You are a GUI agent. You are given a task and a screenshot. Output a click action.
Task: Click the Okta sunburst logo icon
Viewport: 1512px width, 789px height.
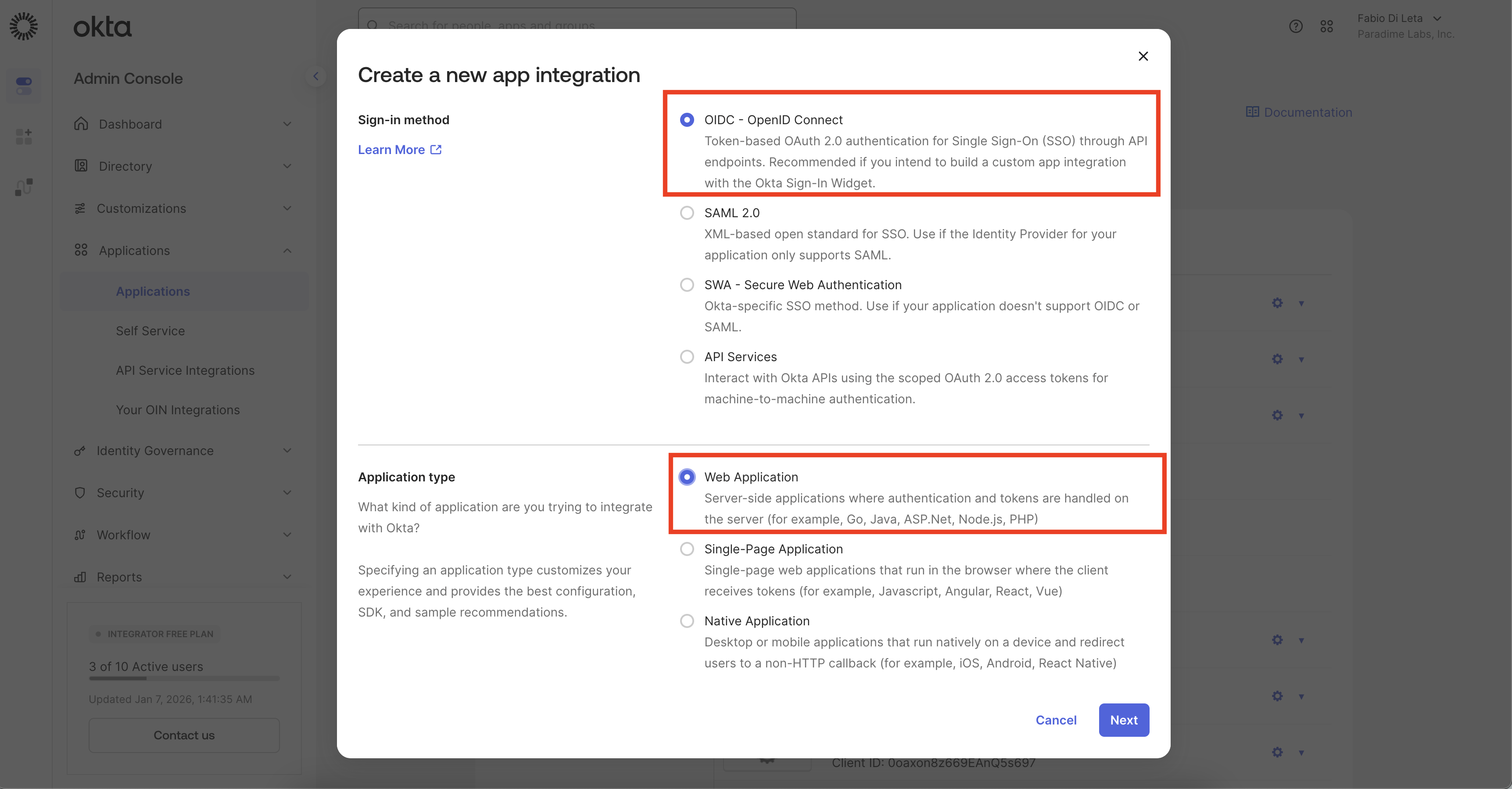coord(24,26)
